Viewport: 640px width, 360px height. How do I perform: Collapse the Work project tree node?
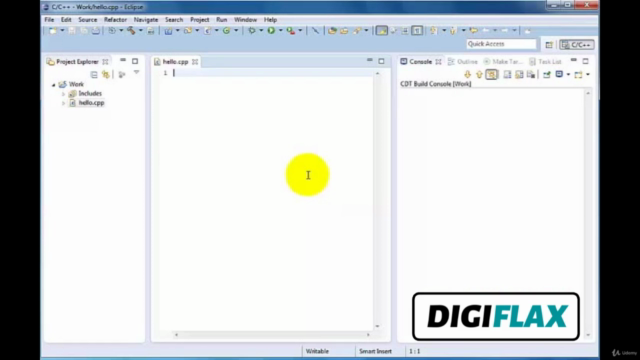coord(53,84)
